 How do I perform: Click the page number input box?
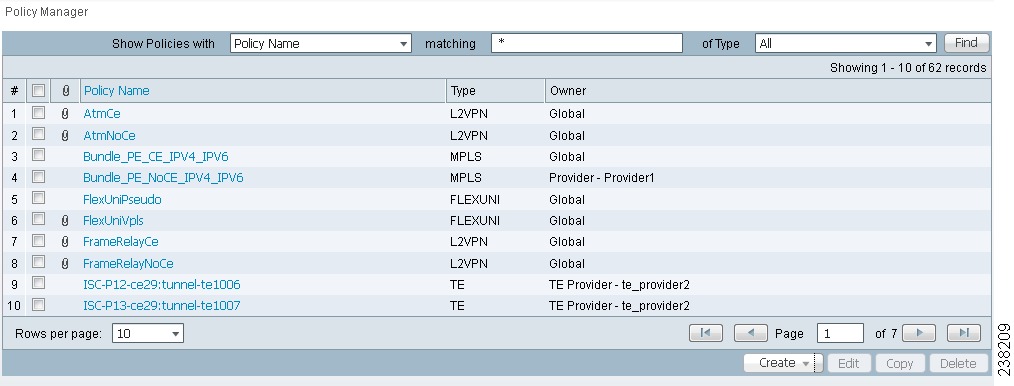point(840,334)
